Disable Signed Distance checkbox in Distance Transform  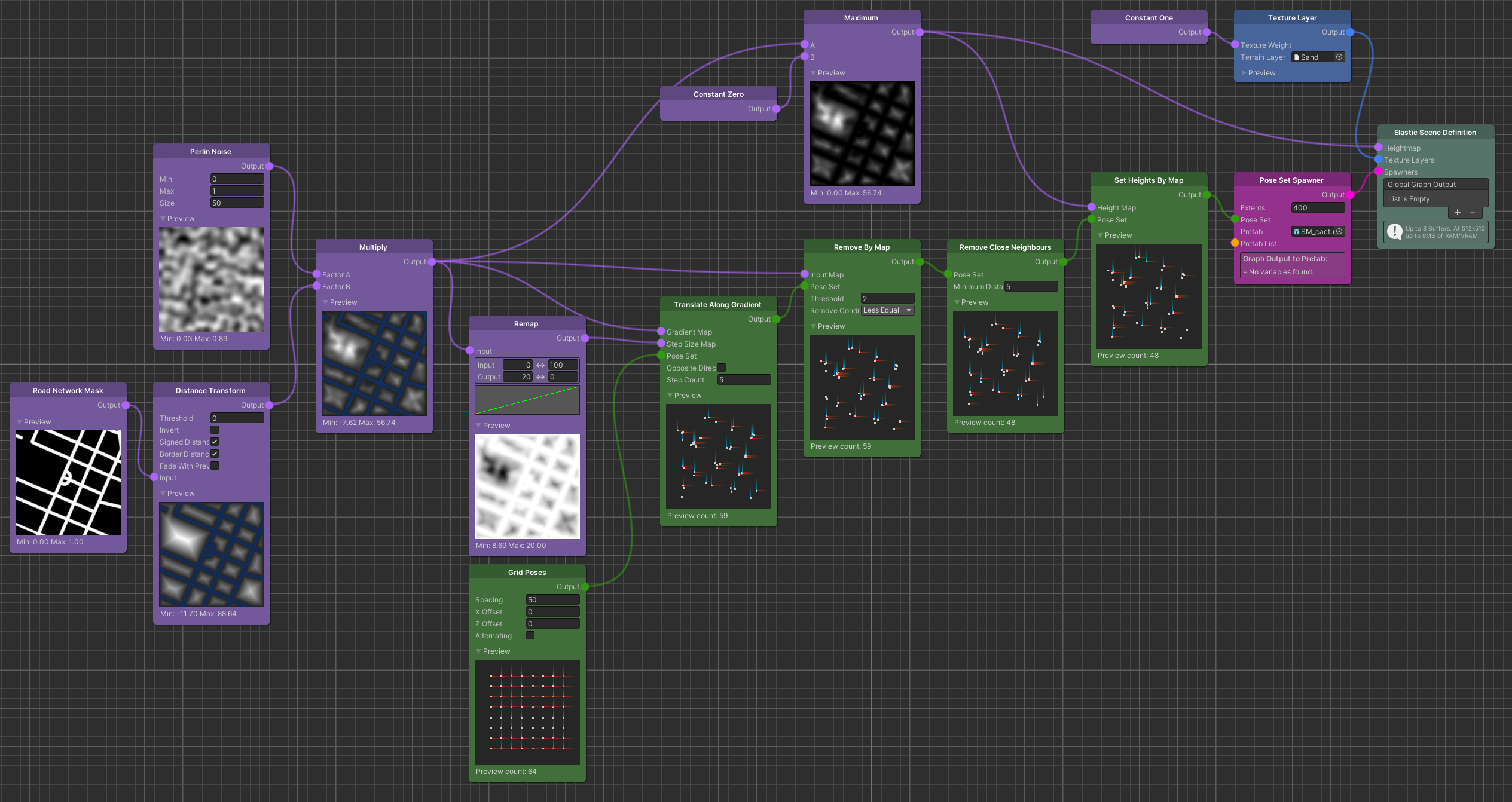click(x=215, y=442)
